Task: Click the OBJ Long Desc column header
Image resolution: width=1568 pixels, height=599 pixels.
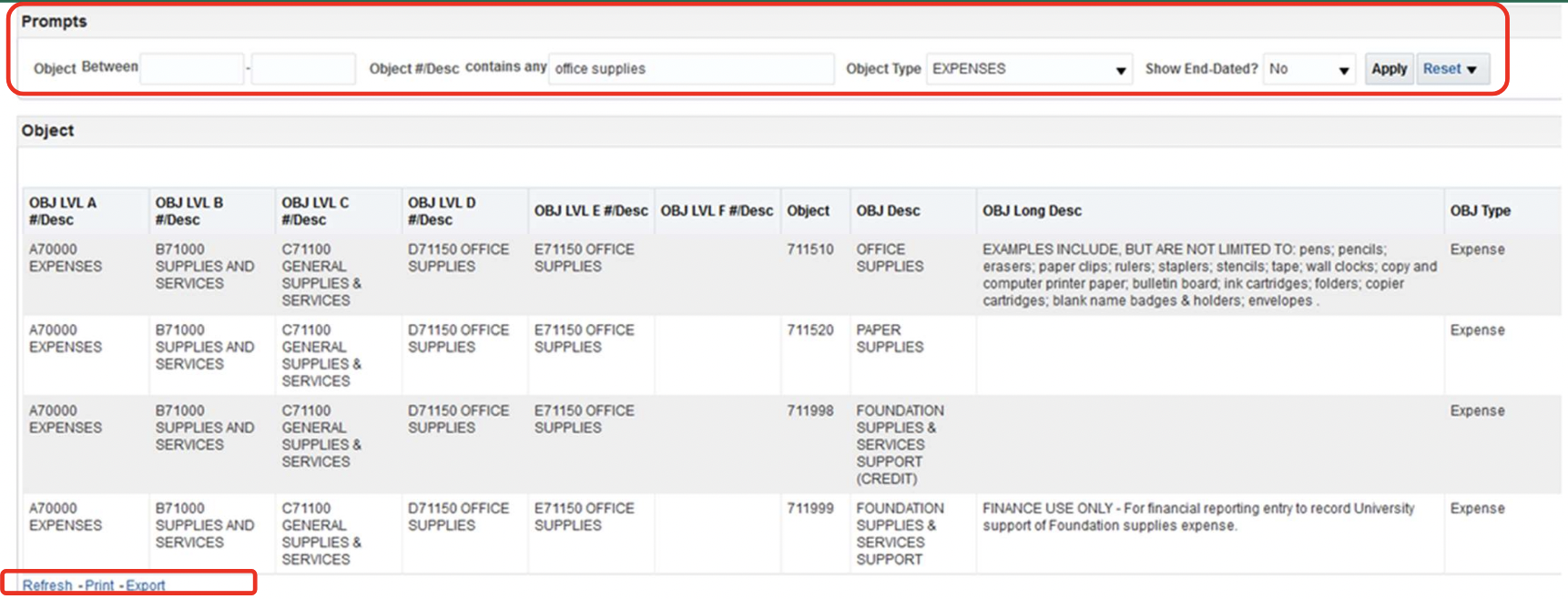Action: [1032, 211]
